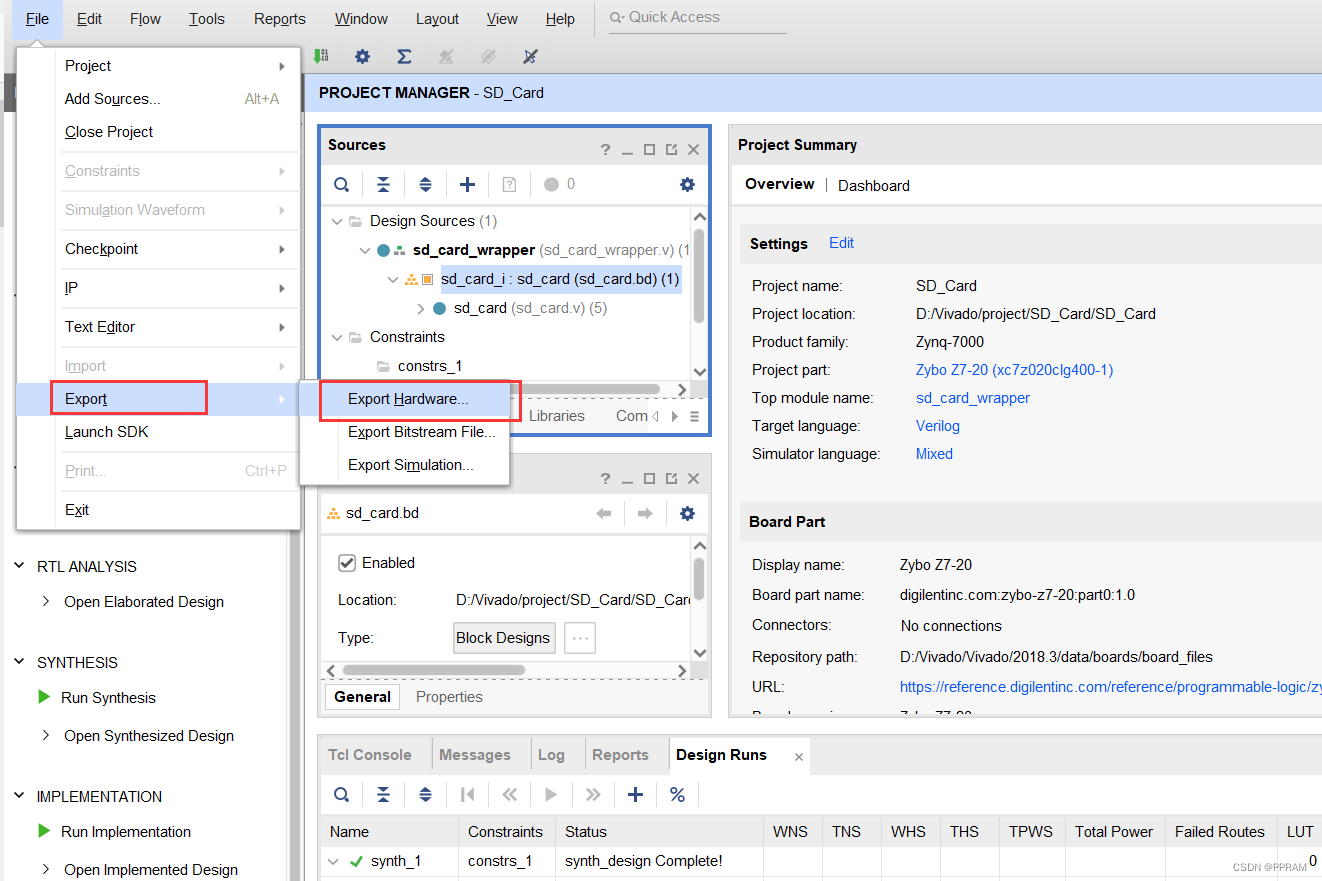Expand Open Elaborated Design
This screenshot has width=1322, height=881.
click(x=46, y=602)
